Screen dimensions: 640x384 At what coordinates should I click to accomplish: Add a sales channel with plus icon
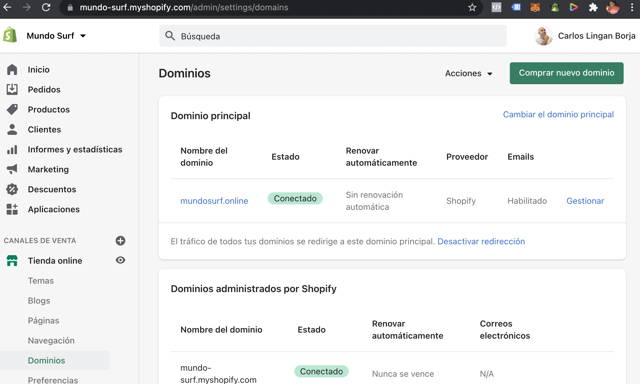pos(120,241)
